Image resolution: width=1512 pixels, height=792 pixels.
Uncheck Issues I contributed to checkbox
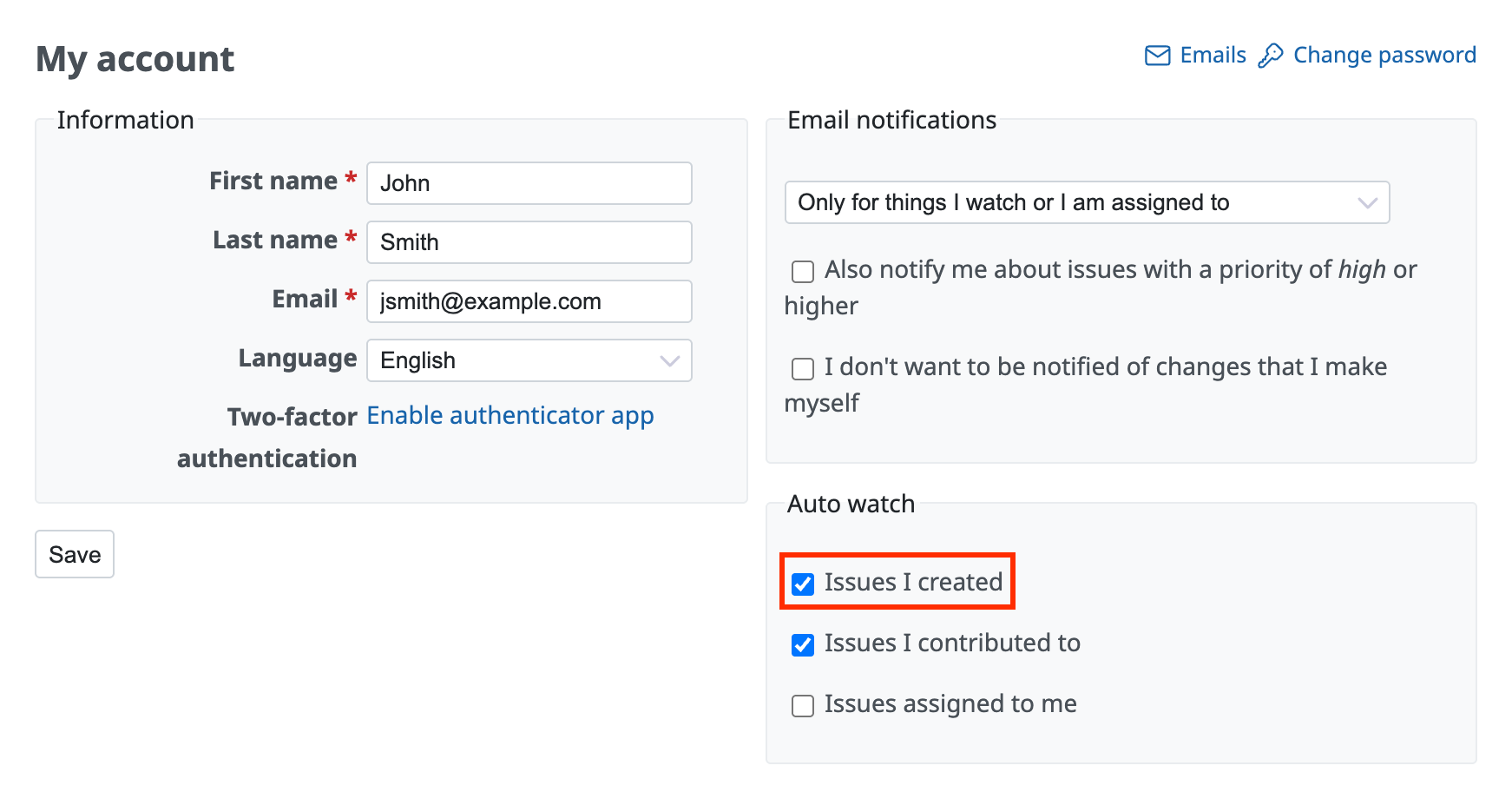803,645
